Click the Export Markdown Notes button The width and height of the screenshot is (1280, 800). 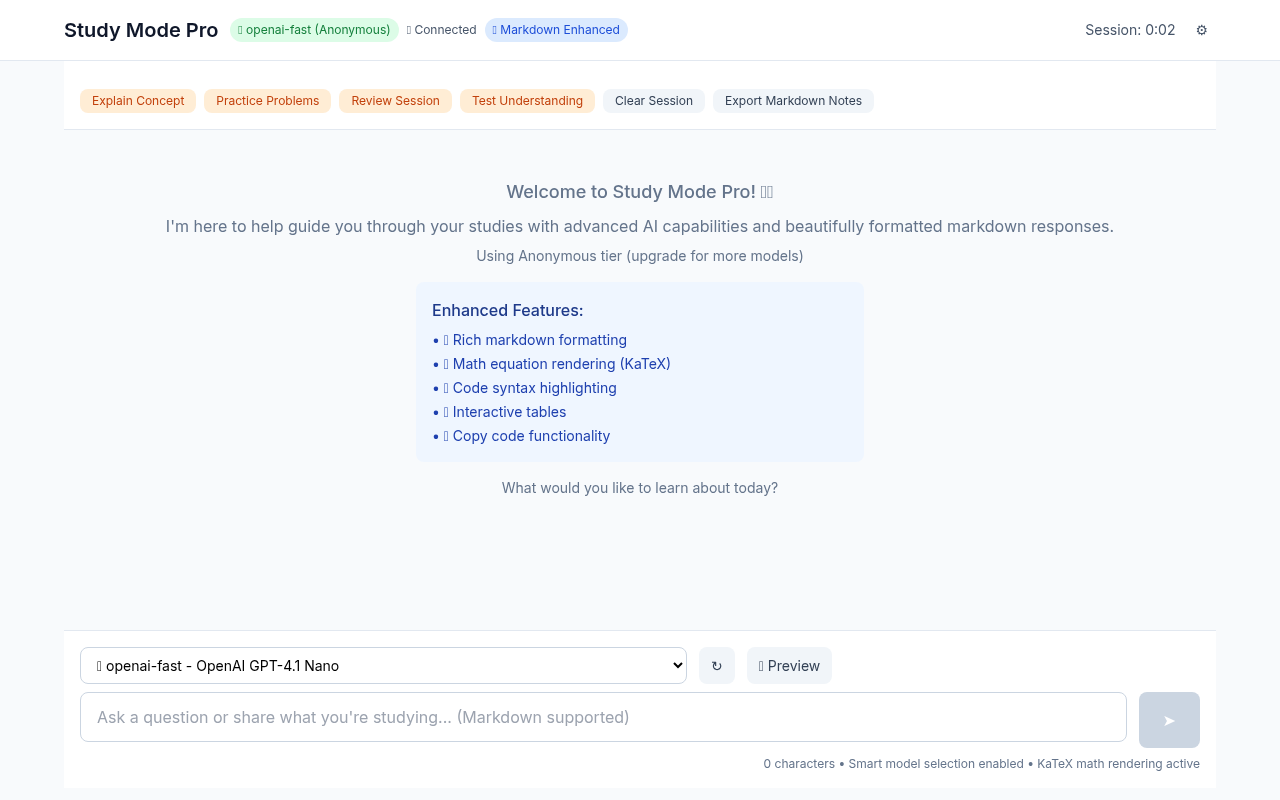(793, 101)
